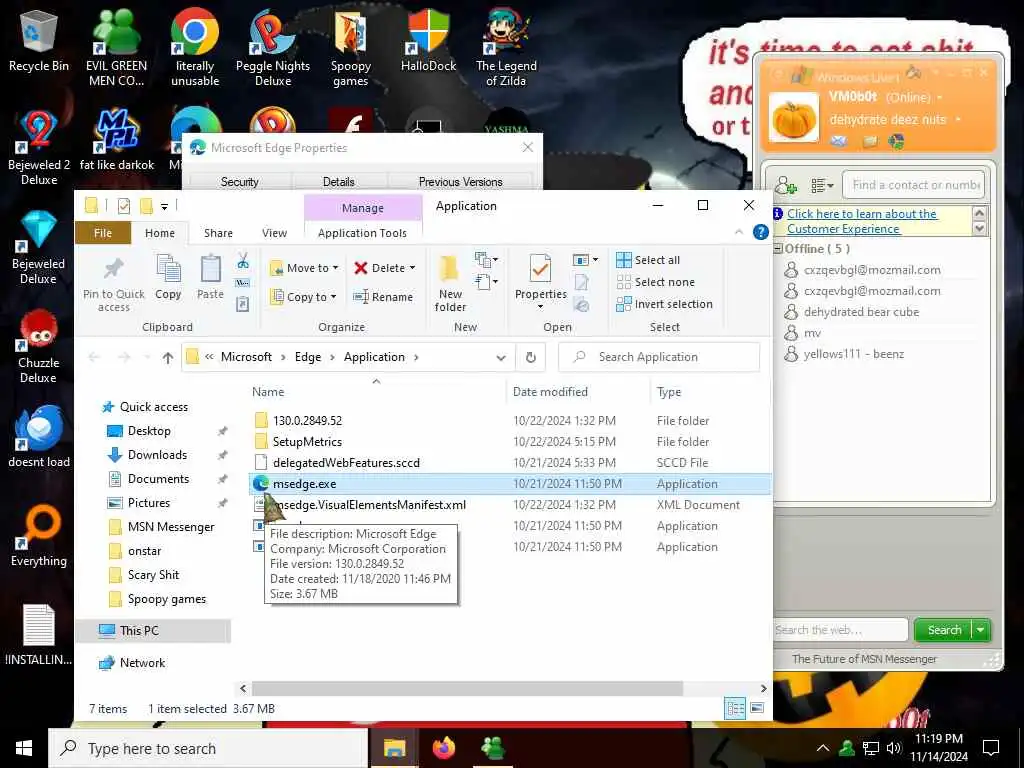The image size is (1024, 768).
Task: Expand the Move to dropdown
Action: tap(335, 268)
